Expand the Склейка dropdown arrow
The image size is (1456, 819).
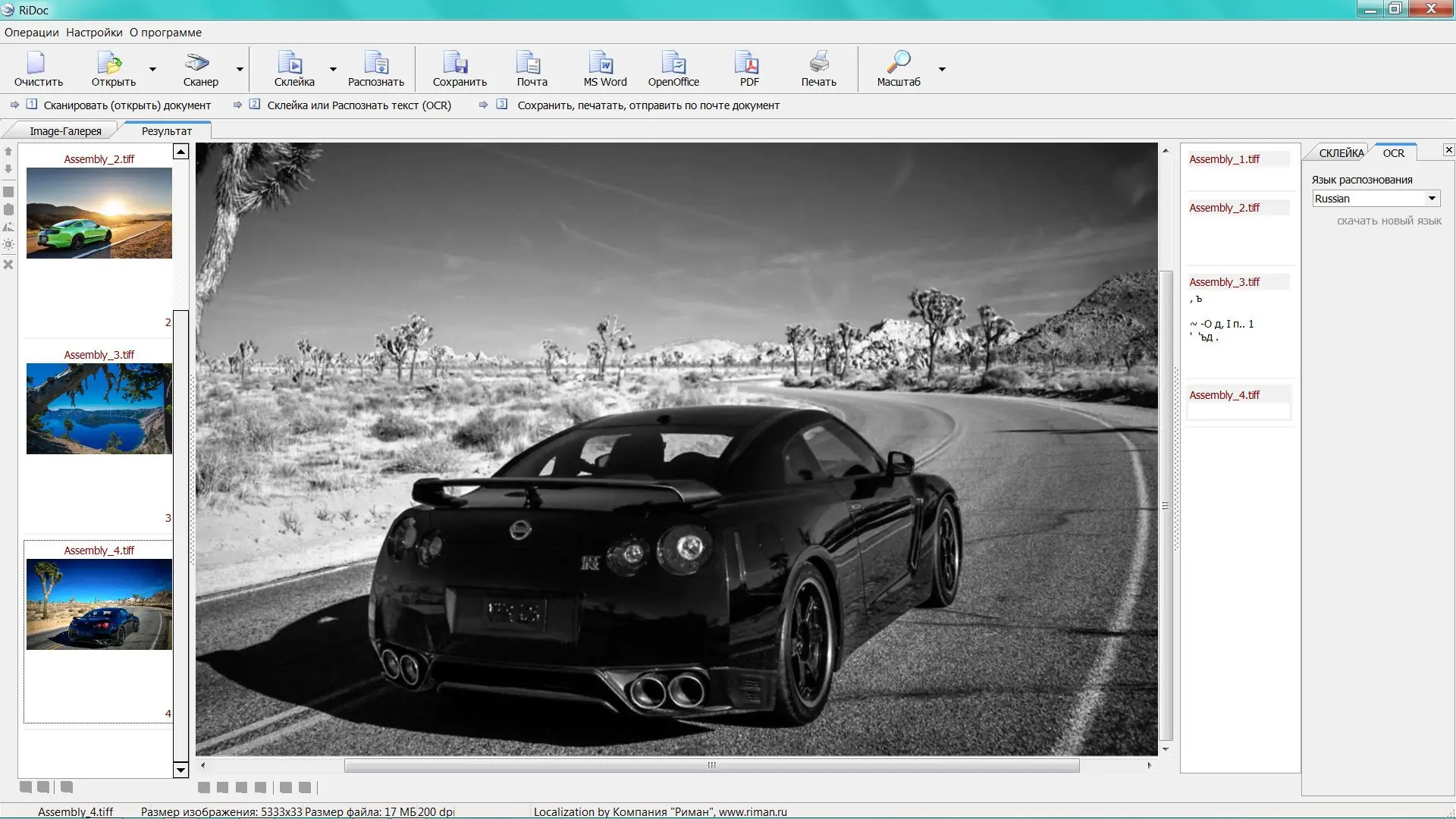click(x=333, y=69)
